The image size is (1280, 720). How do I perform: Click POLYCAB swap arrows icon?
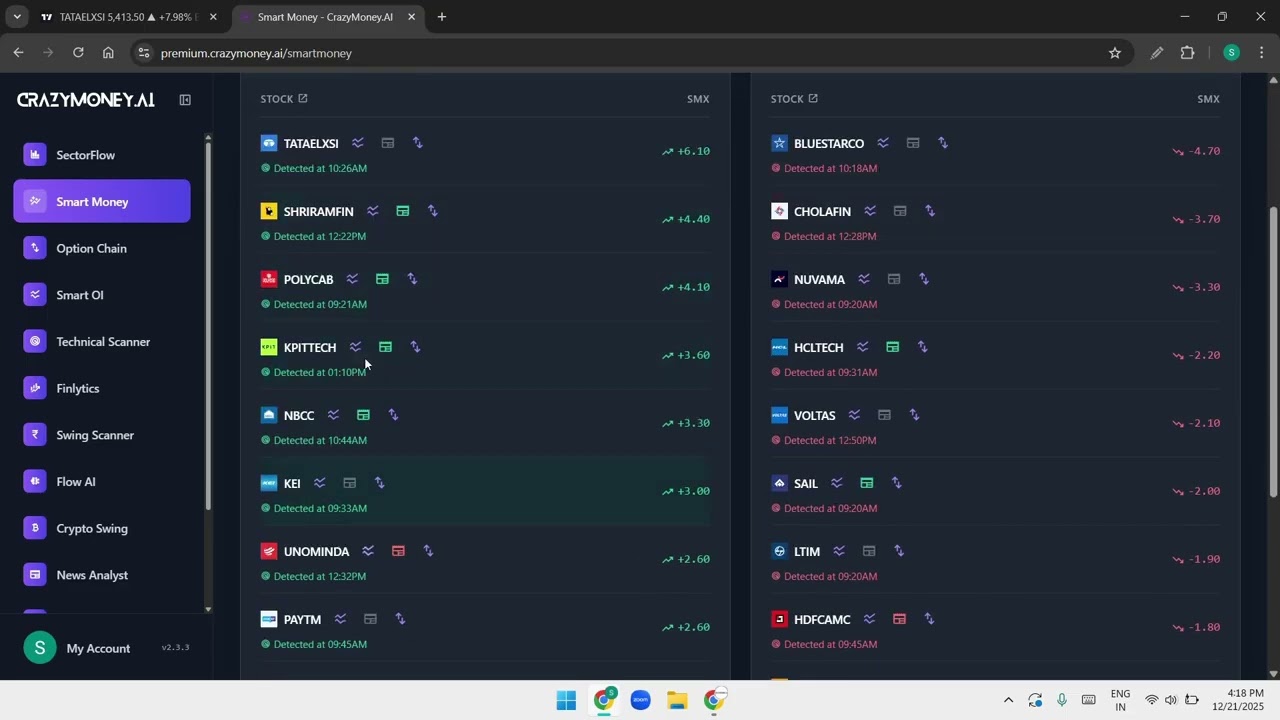click(x=412, y=279)
